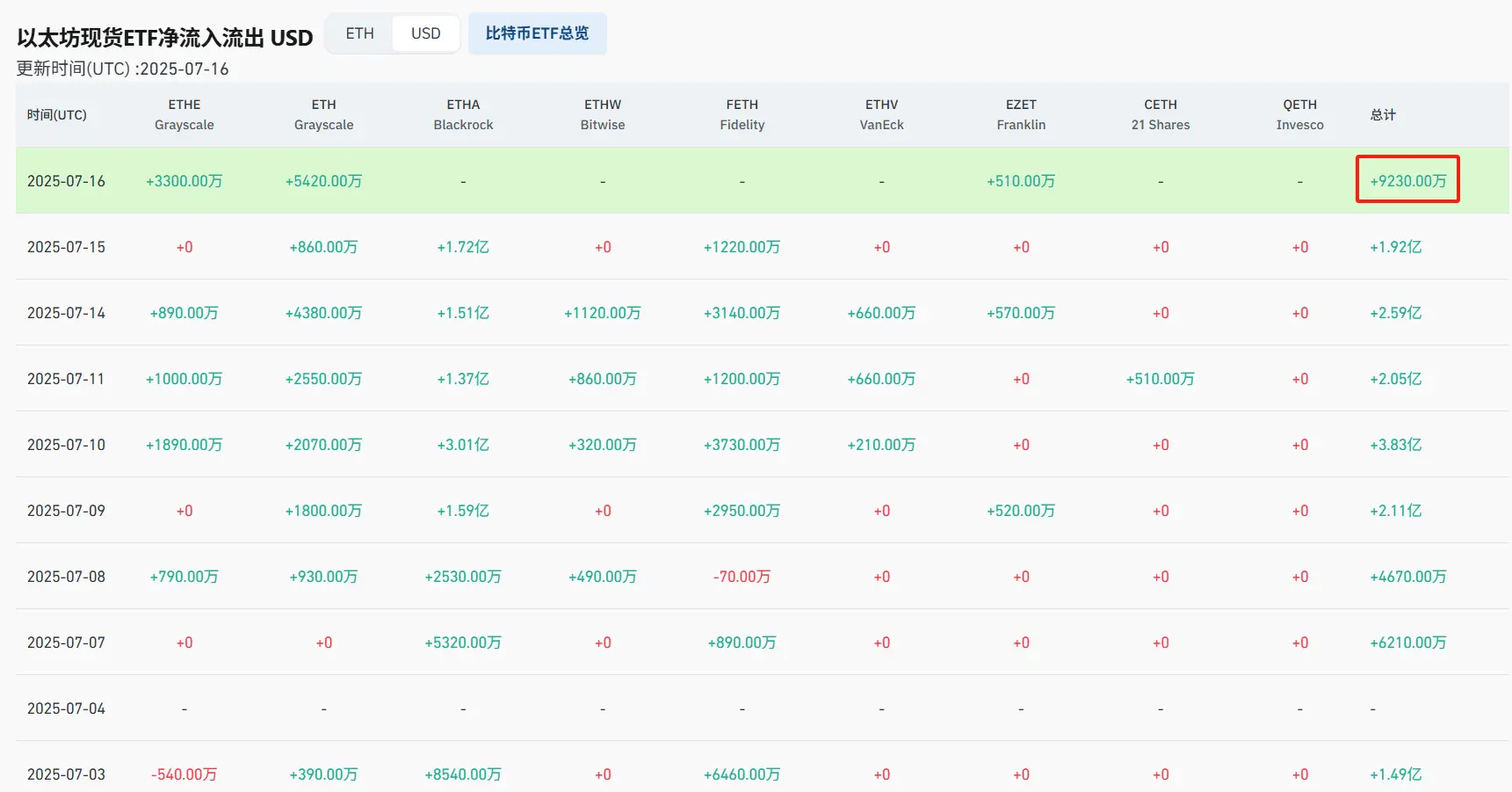Click the +9230.00万 total value

tap(1408, 181)
